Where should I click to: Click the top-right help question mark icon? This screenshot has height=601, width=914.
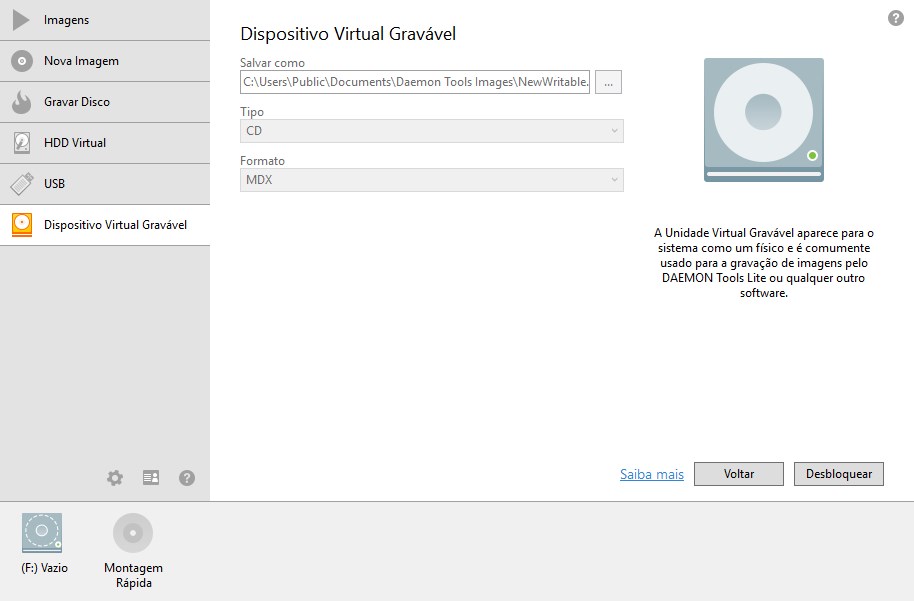[896, 18]
